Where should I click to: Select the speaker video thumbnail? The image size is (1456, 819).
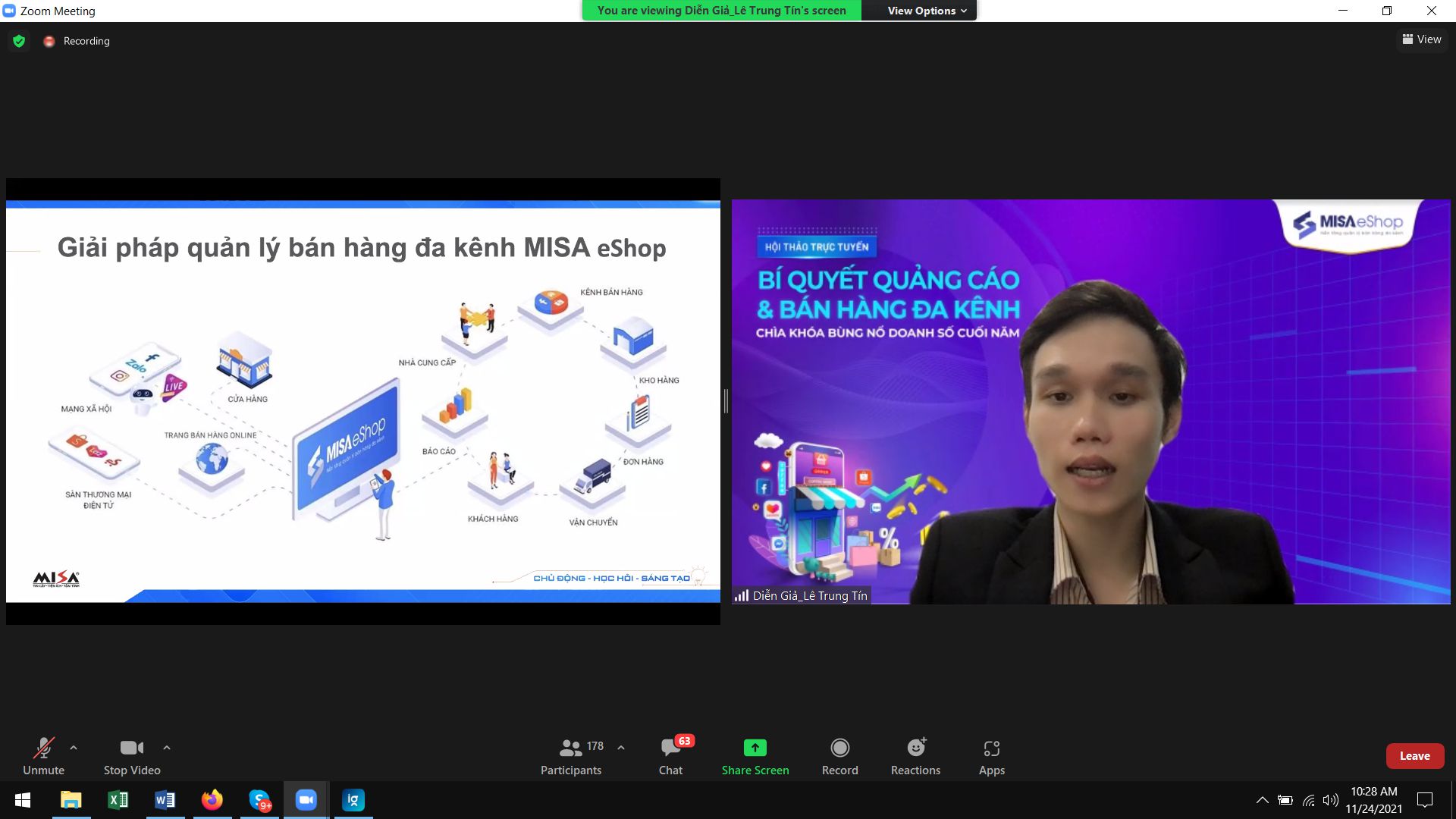pyautogui.click(x=1090, y=402)
